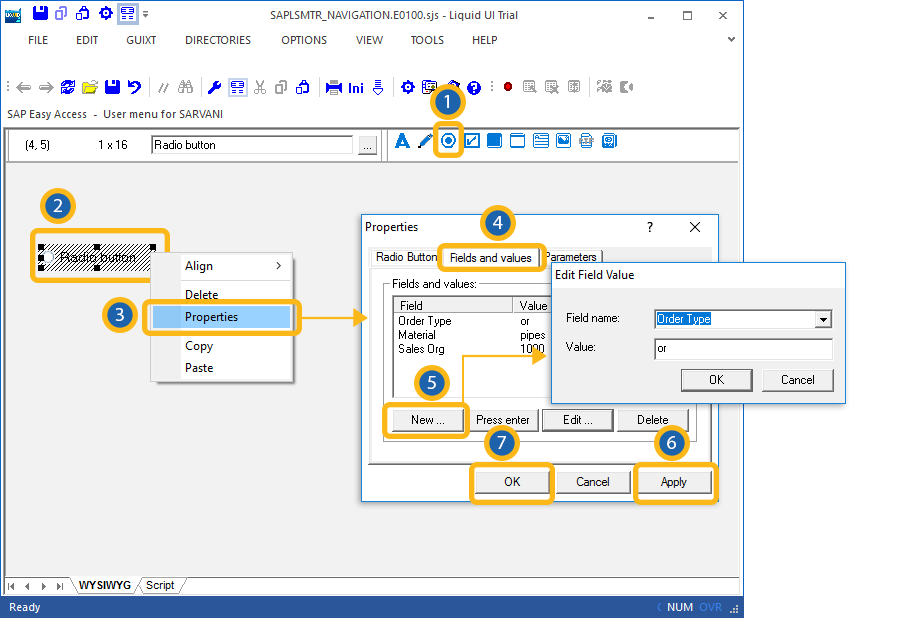Image resolution: width=900 pixels, height=618 pixels.
Task: Click the Undo arrow icon
Action: [x=134, y=87]
